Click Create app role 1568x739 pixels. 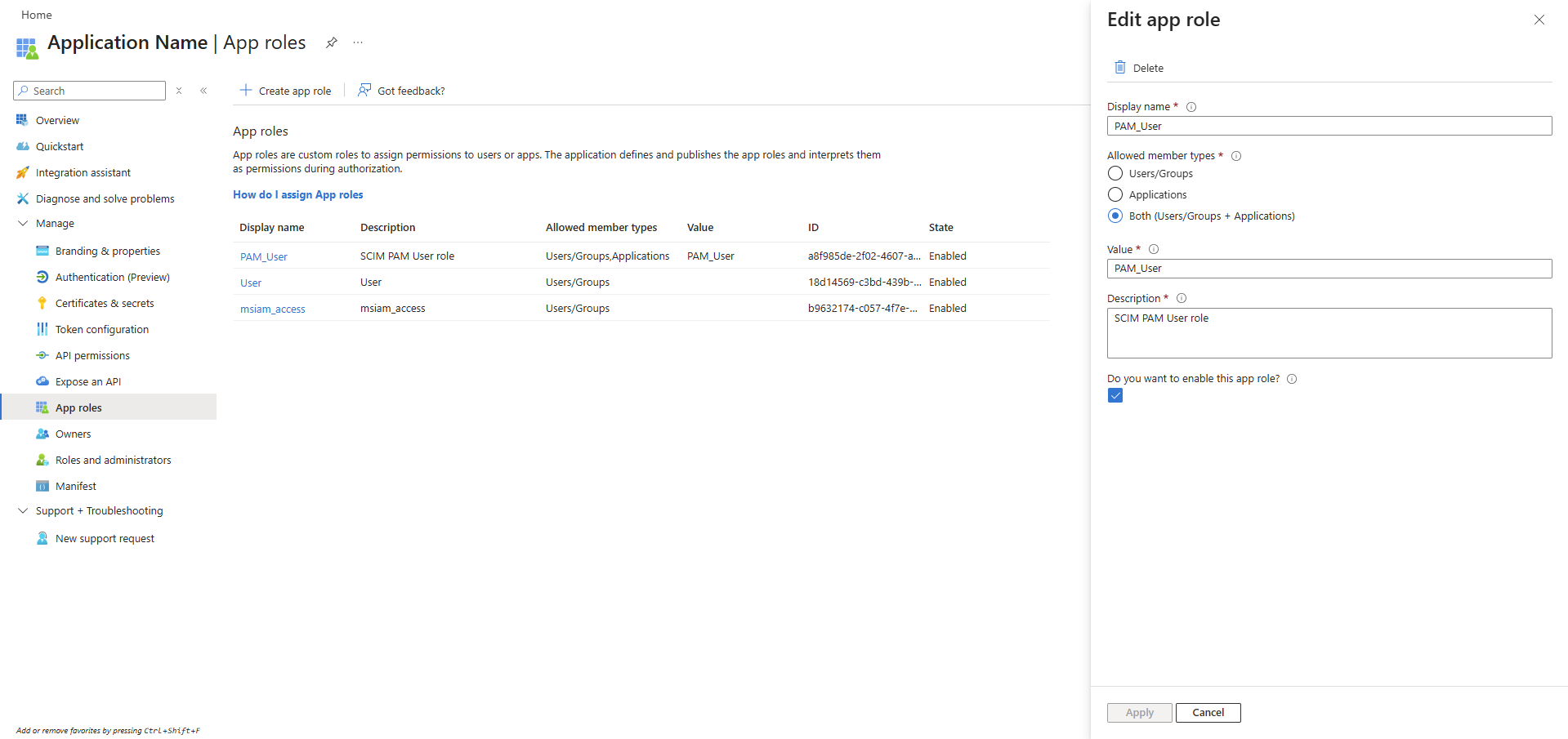[286, 91]
